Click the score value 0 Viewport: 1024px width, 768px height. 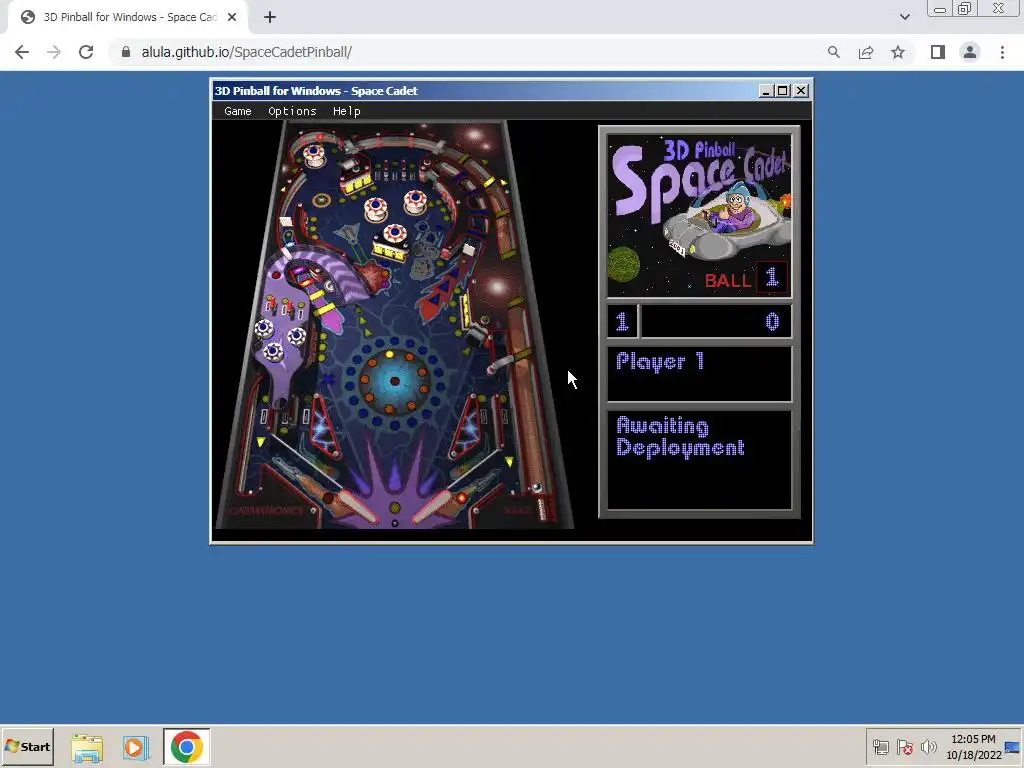pos(772,321)
